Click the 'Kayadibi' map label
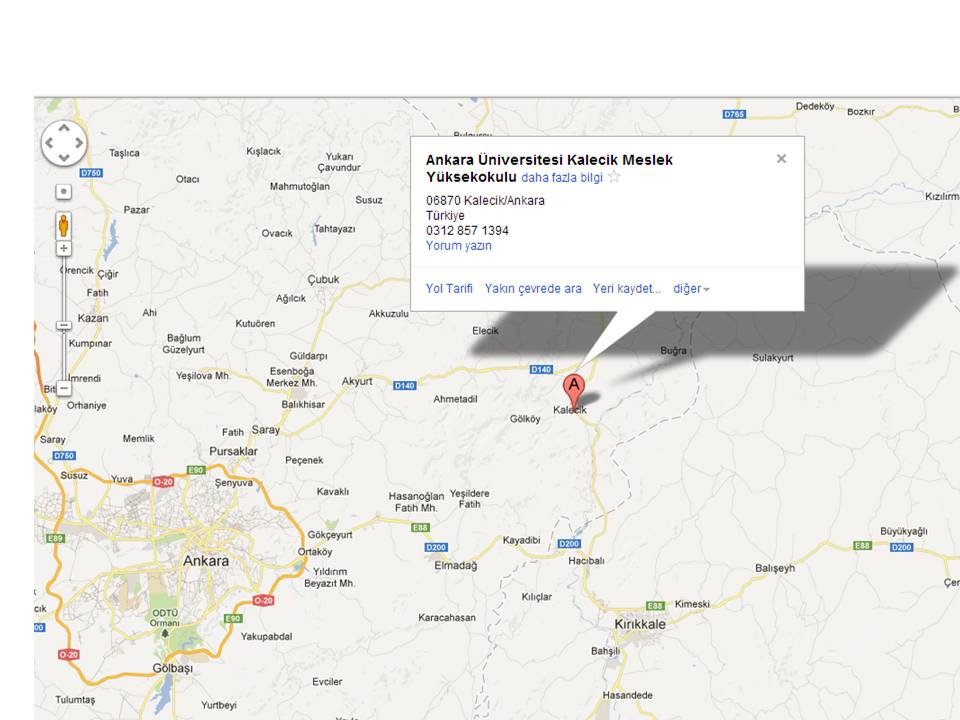 pos(522,540)
